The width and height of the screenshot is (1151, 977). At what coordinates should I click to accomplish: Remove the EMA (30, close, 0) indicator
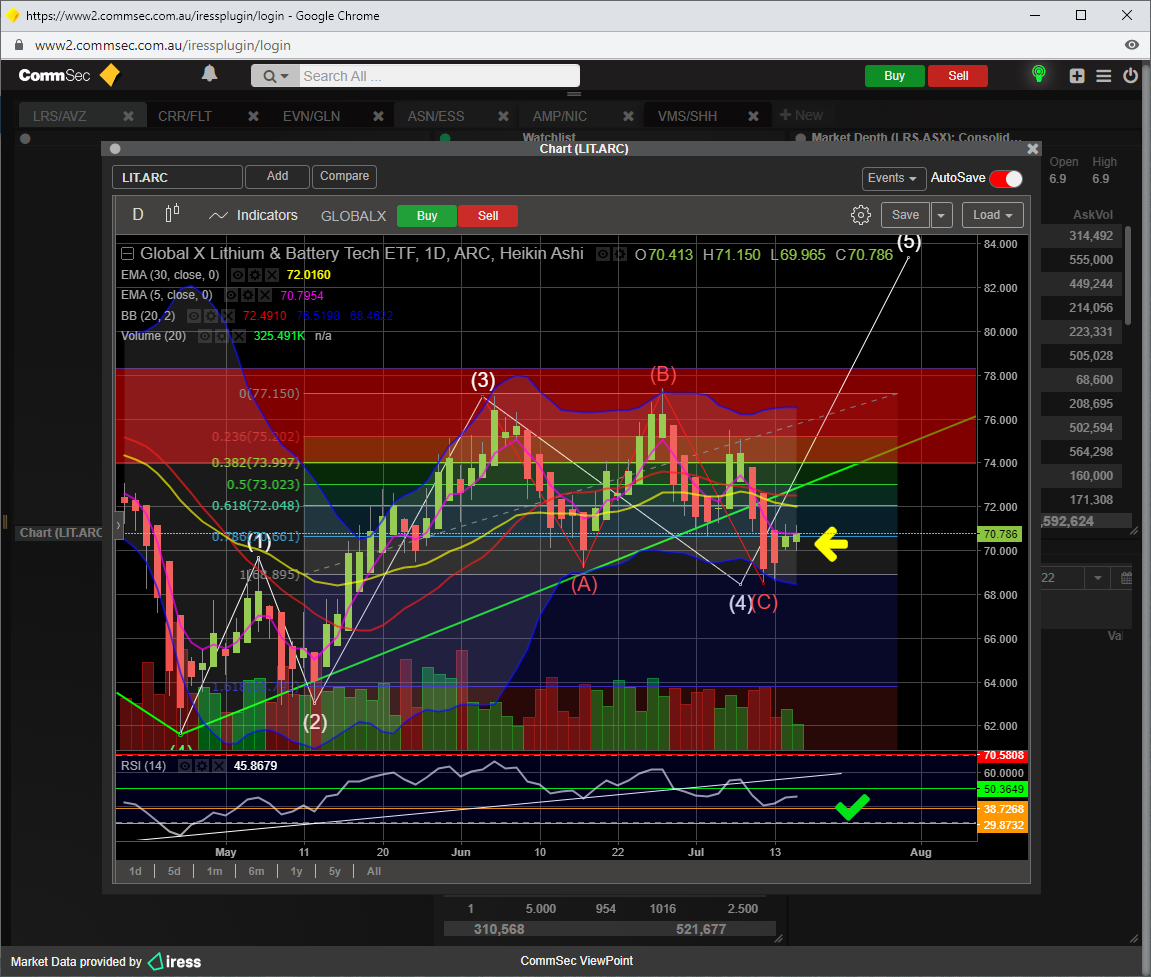click(272, 275)
